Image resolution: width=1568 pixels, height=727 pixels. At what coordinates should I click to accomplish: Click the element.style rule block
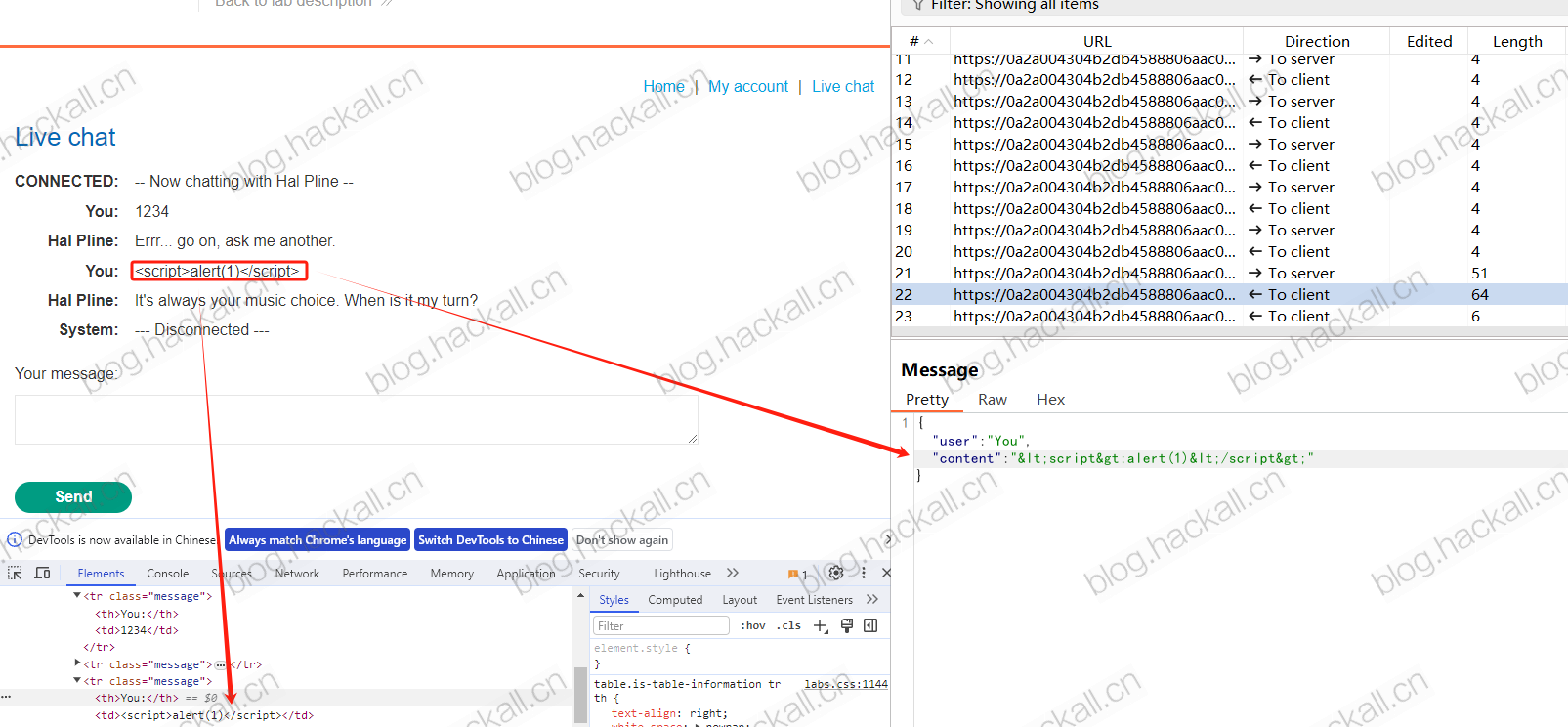741,656
